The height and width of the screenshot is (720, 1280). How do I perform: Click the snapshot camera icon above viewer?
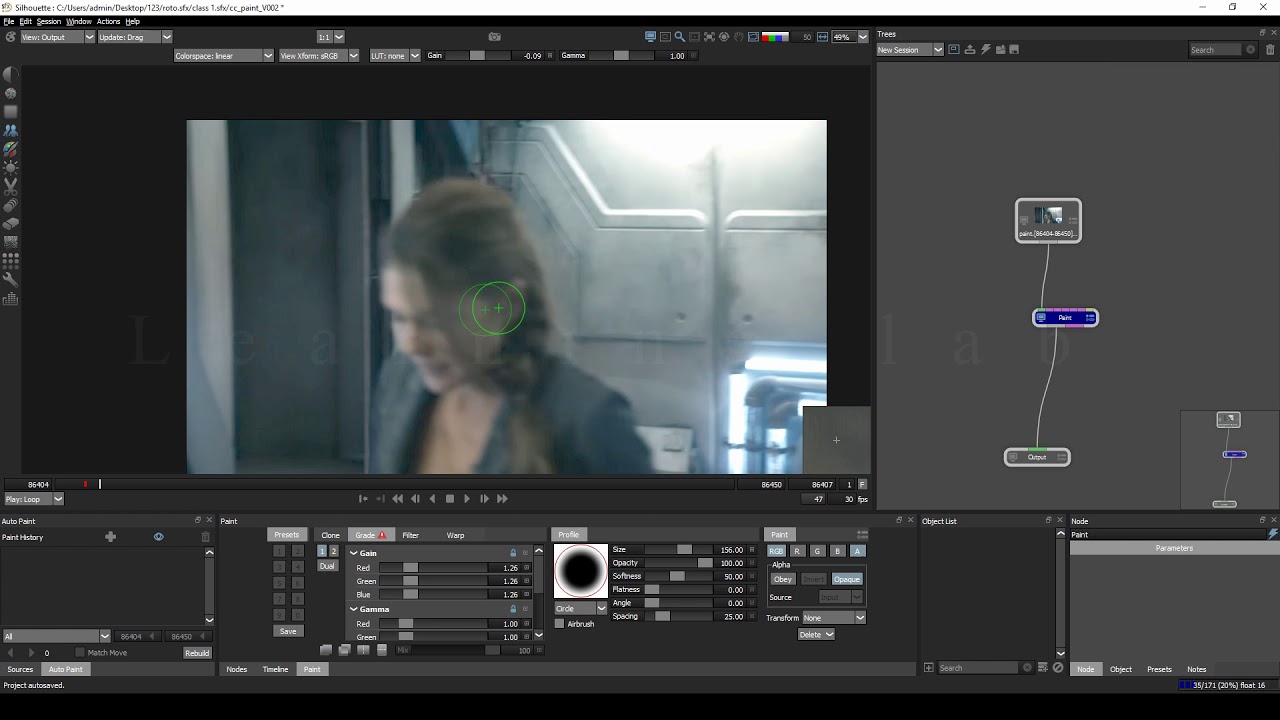[494, 37]
